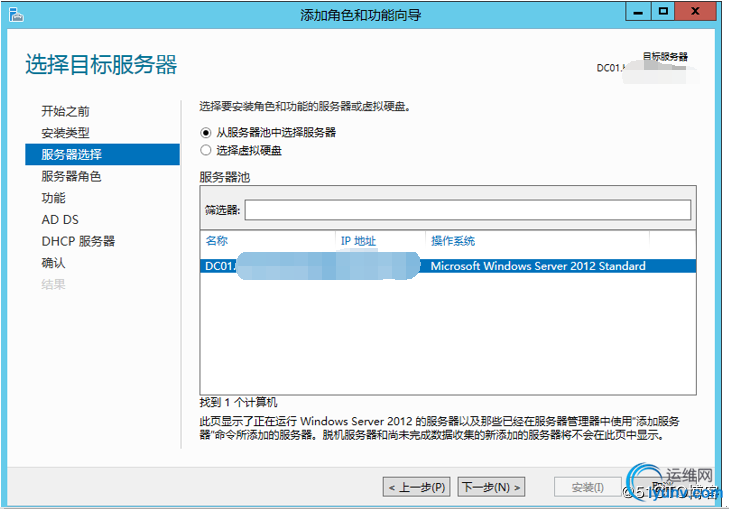This screenshot has width=729, height=509.
Task: Go to the 安装类型 step
Action: (65, 133)
